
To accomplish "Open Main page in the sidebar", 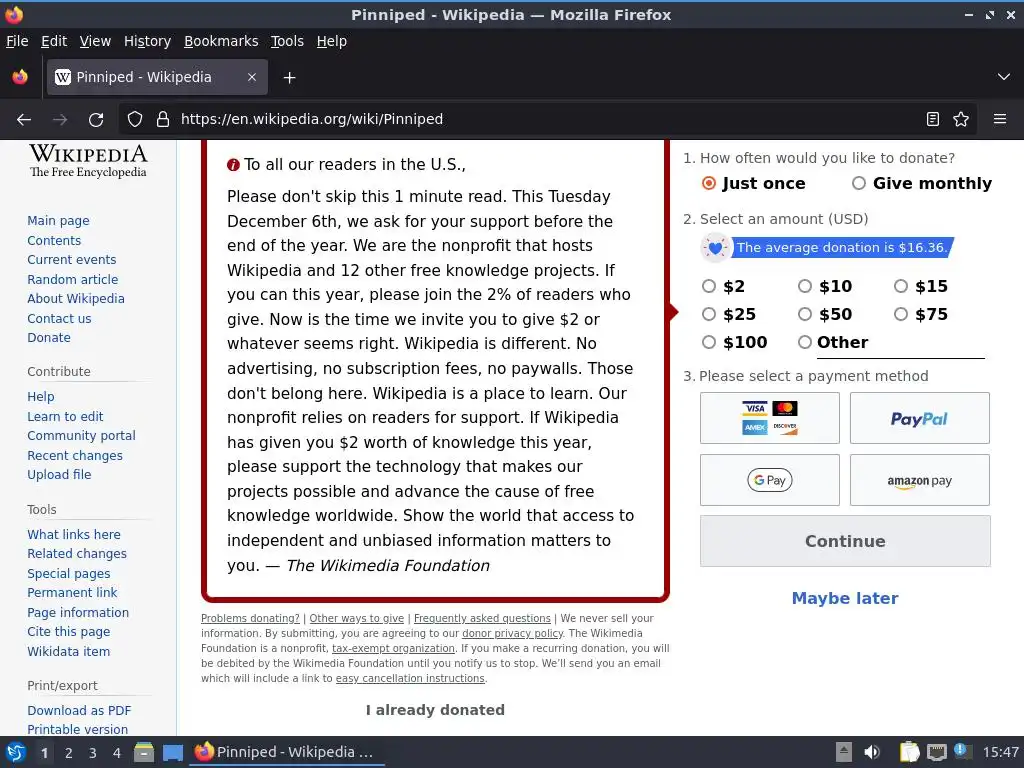I will (58, 221).
